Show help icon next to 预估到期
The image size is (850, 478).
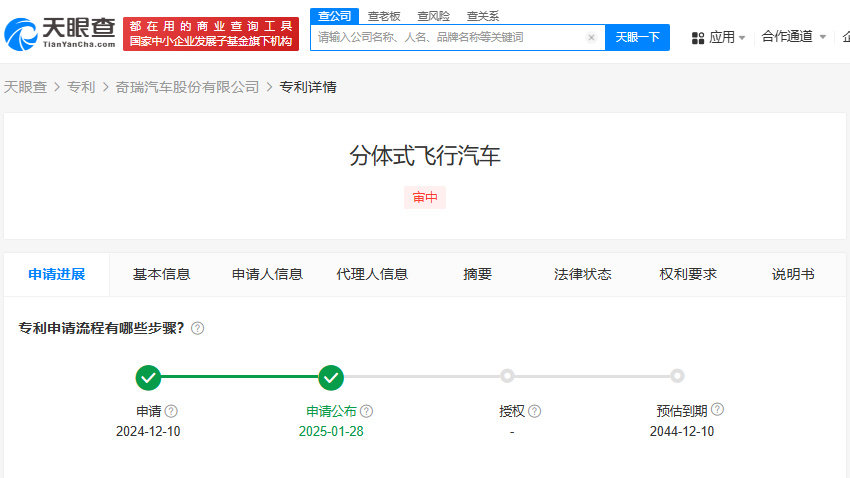(x=717, y=410)
